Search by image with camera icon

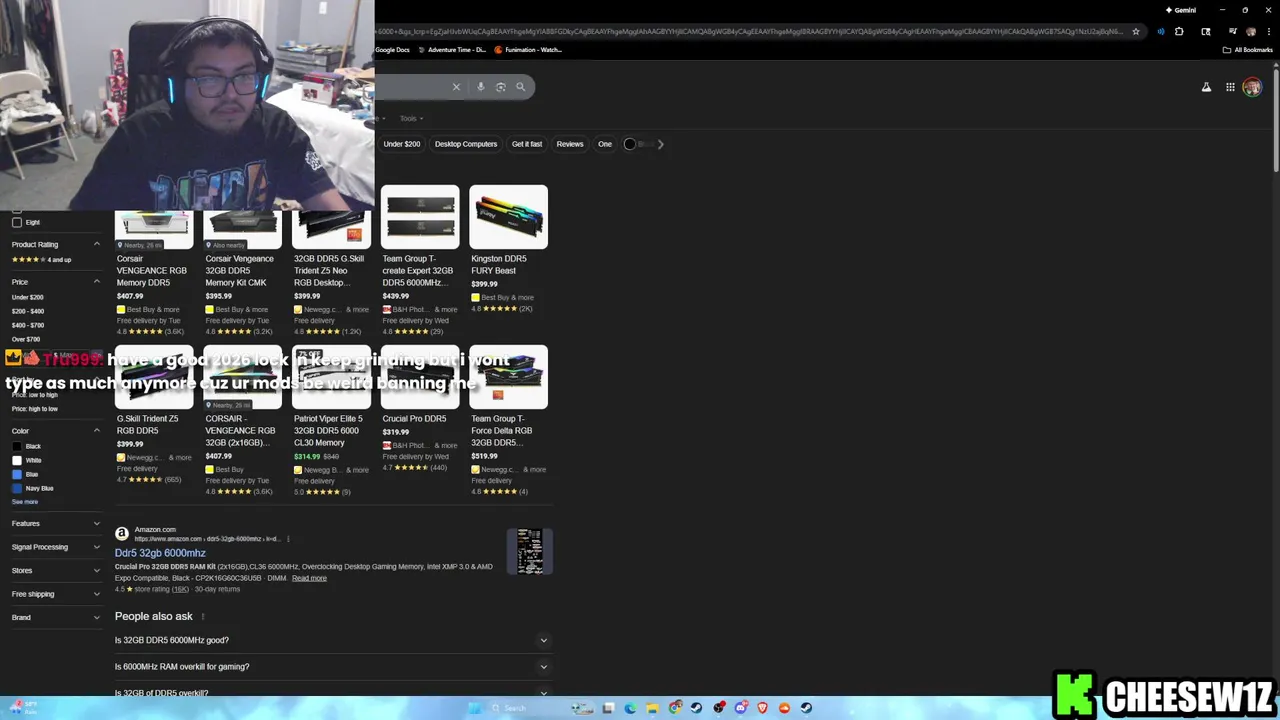tap(500, 87)
